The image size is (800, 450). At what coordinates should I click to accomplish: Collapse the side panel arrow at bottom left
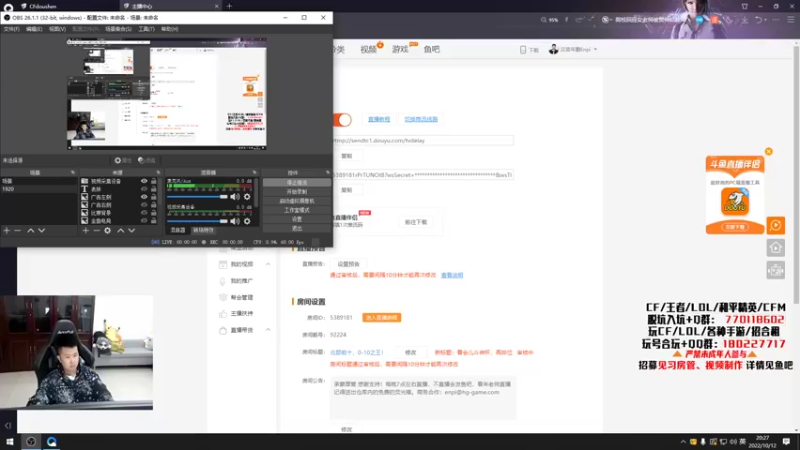[x=8, y=426]
